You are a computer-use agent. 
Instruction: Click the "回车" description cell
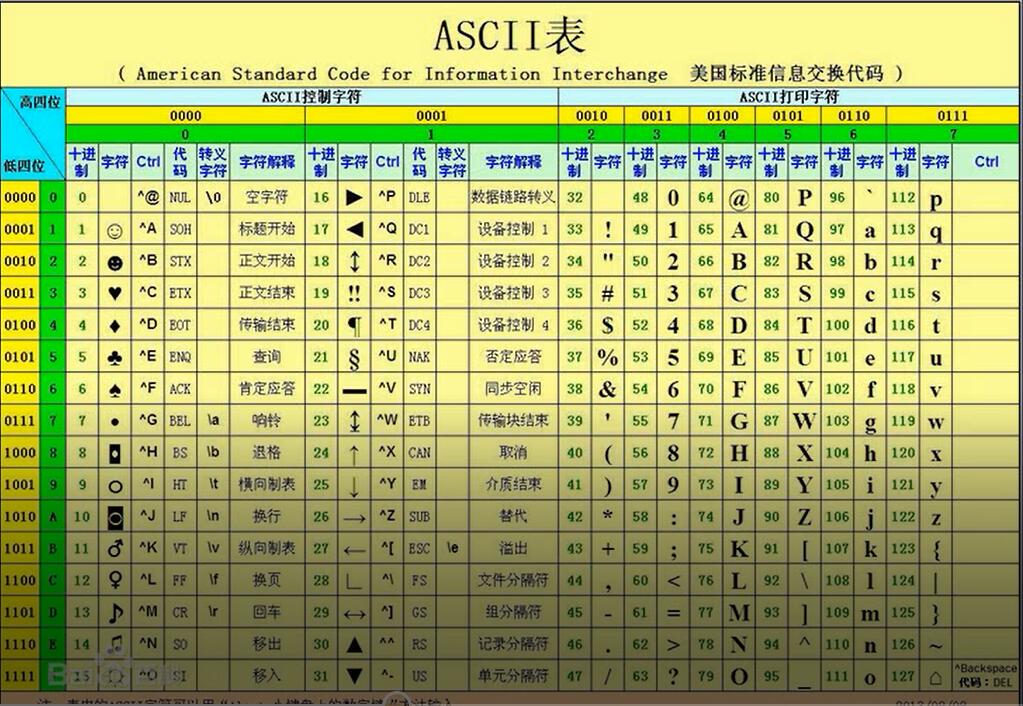[x=267, y=612]
